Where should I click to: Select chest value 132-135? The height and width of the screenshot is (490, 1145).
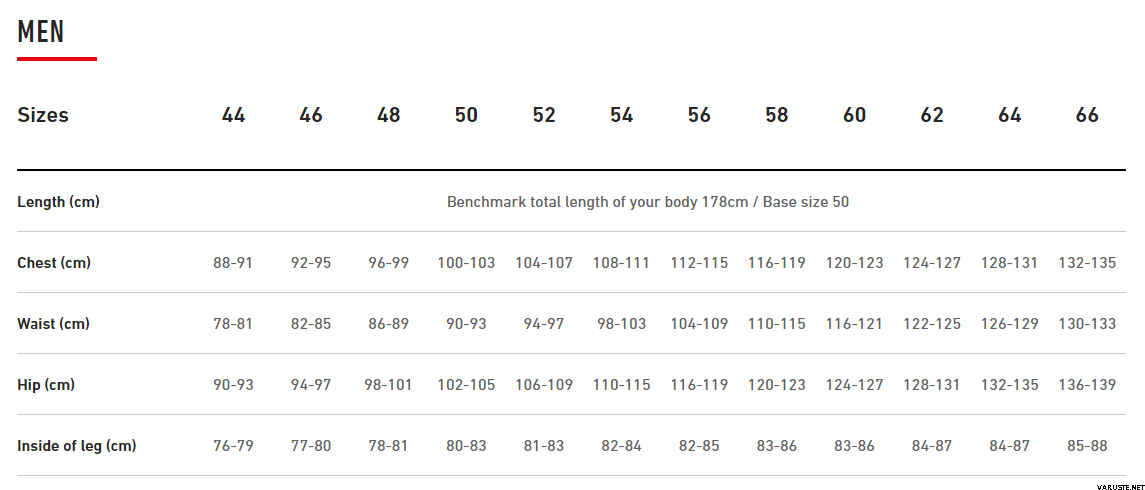(x=1087, y=263)
